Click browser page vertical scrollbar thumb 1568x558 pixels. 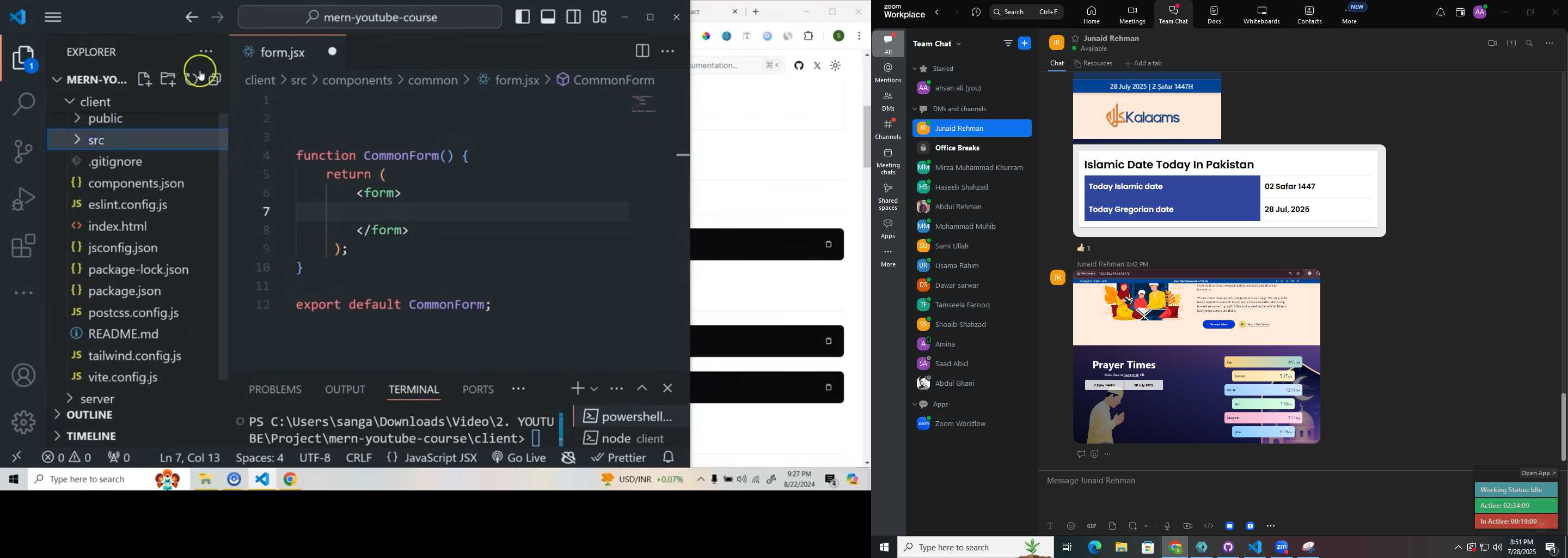[x=867, y=138]
